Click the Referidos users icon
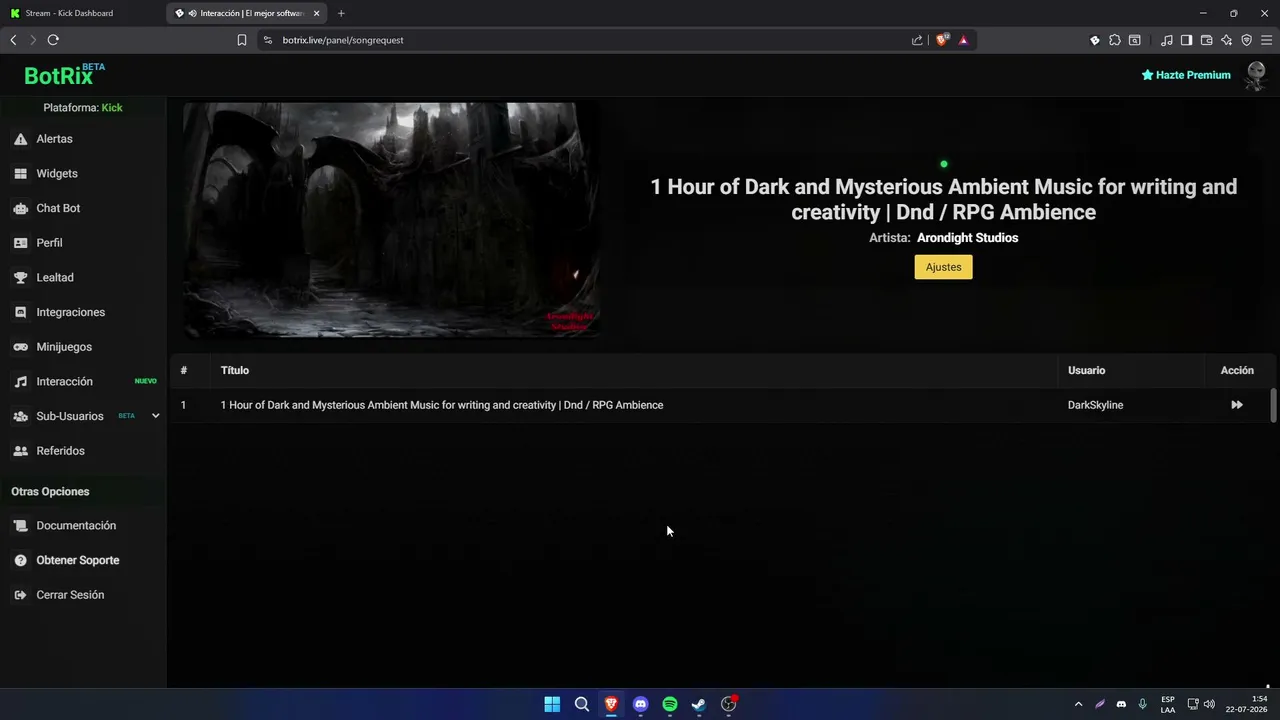Image resolution: width=1280 pixels, height=720 pixels. [x=20, y=451]
